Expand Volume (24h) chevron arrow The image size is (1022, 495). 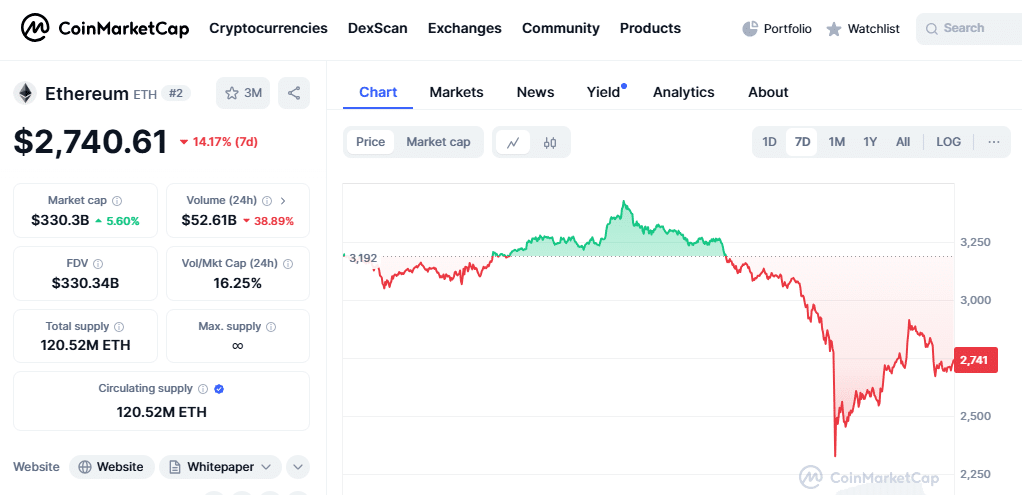283,201
